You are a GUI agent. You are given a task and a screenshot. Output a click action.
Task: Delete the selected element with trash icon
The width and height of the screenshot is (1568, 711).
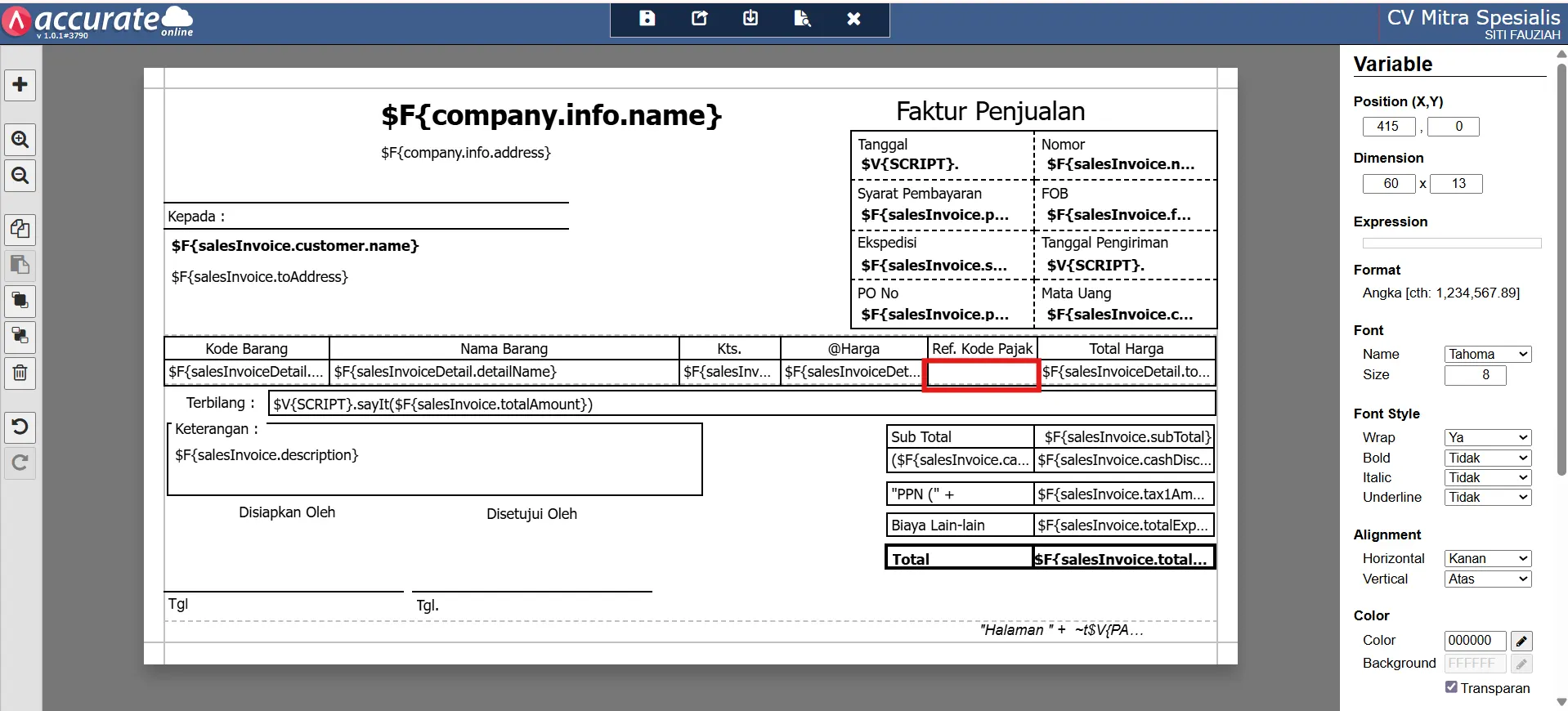coord(20,373)
